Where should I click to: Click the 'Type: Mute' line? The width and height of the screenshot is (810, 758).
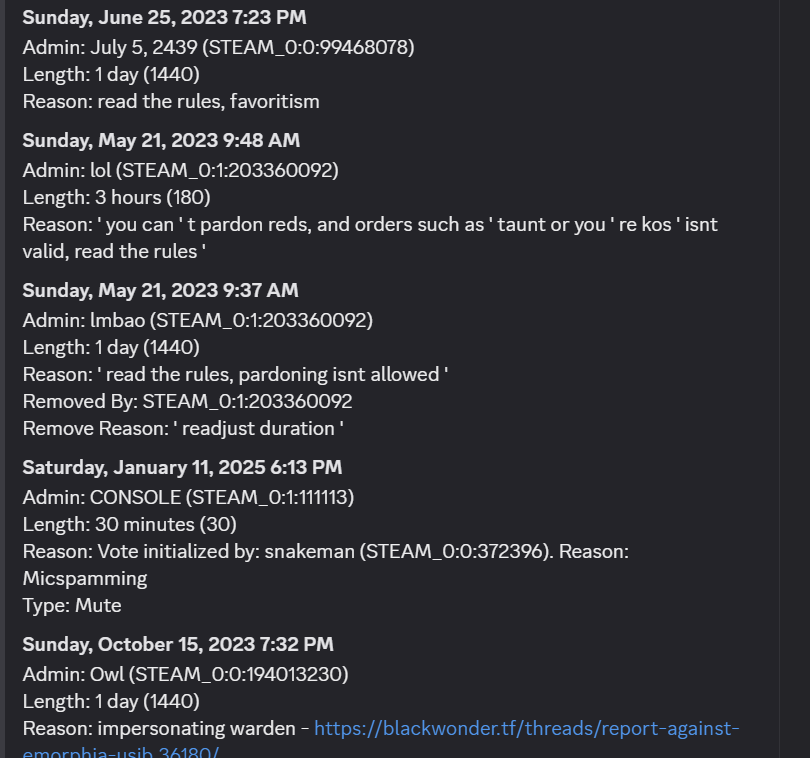click(72, 606)
